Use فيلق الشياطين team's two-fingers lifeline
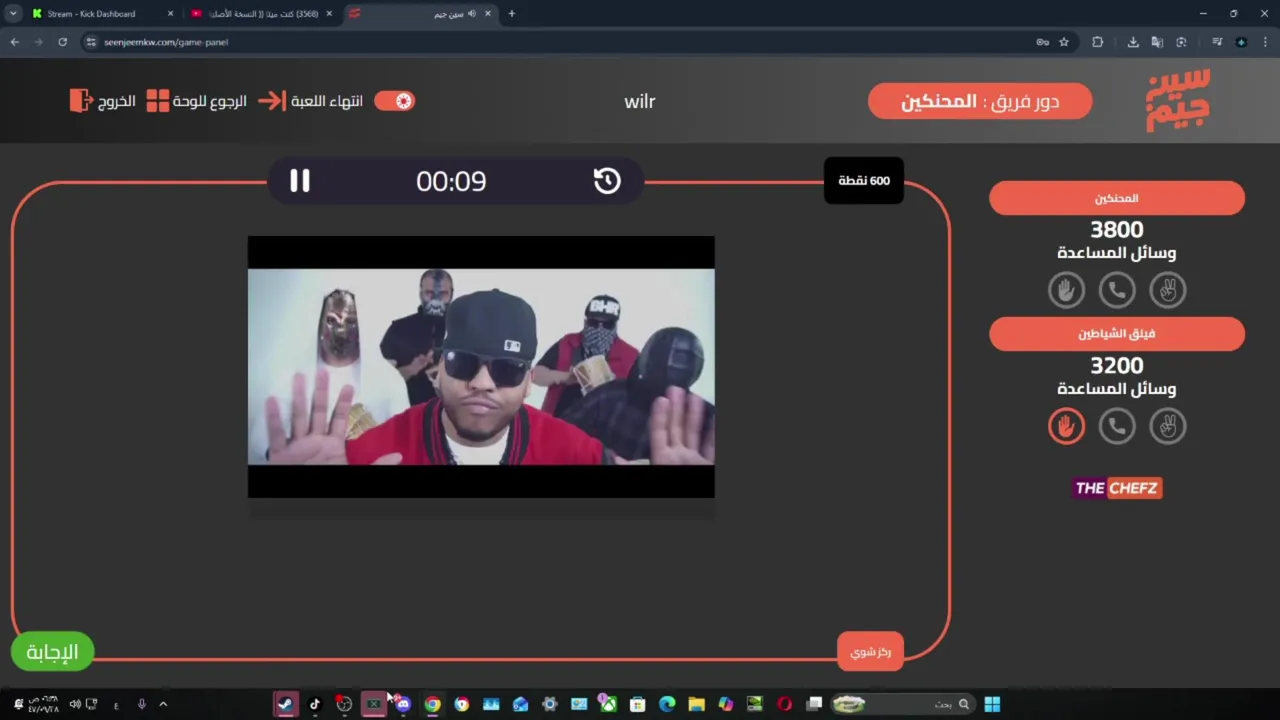The width and height of the screenshot is (1280, 720). [1167, 426]
